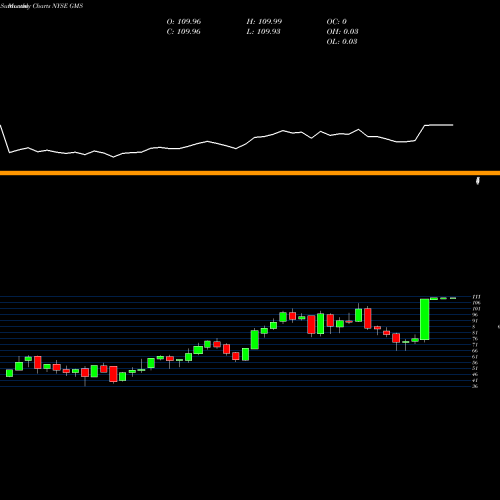500x500 pixels.
Task: Click the high price value H: 109.99
Action: point(264,22)
